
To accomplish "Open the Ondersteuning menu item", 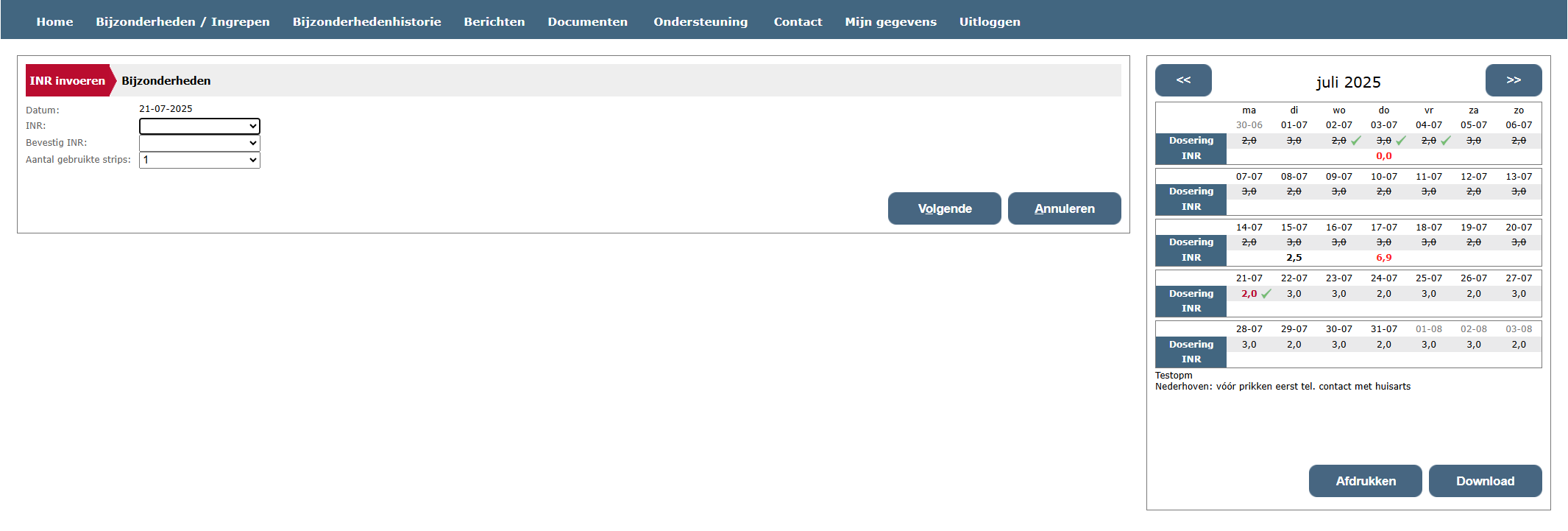I will (700, 21).
